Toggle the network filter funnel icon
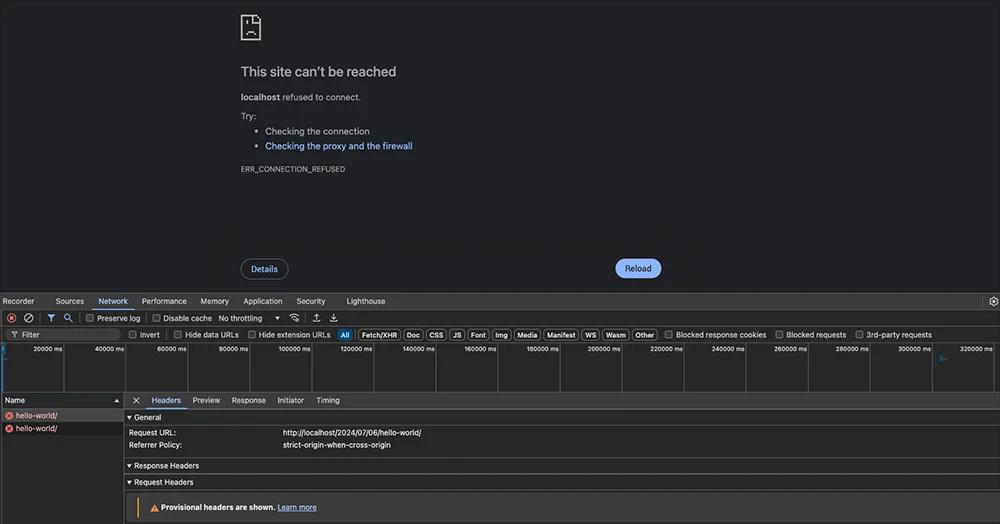This screenshot has width=1000, height=524. click(x=51, y=318)
